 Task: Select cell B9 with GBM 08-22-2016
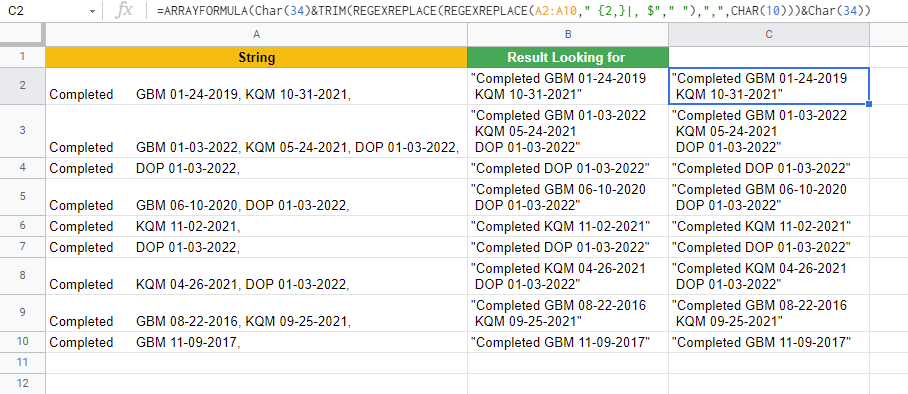click(x=568, y=313)
